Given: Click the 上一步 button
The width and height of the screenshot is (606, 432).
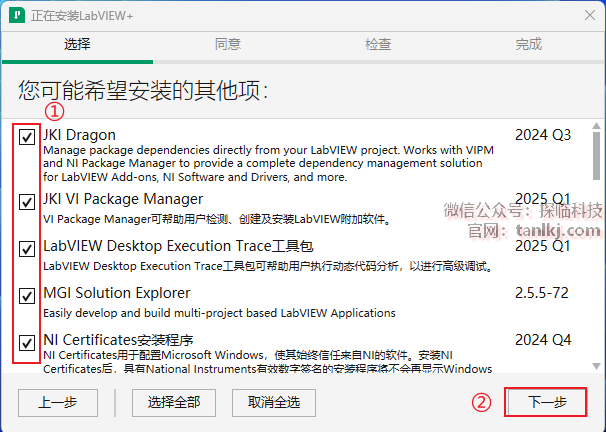Looking at the screenshot, I should (x=58, y=403).
